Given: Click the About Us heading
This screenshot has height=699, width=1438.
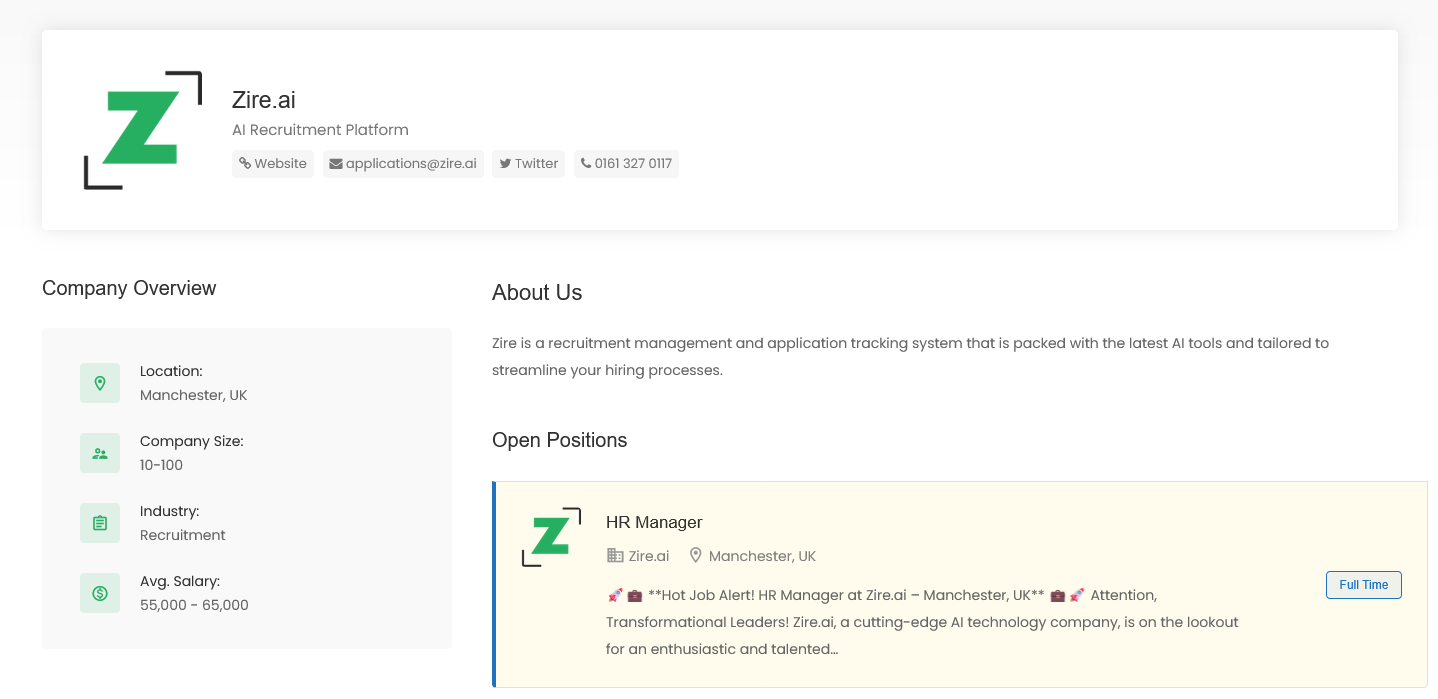Looking at the screenshot, I should tap(537, 292).
